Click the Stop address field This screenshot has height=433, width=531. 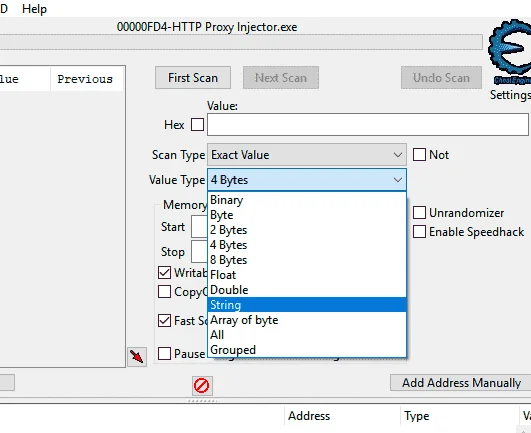pyautogui.click(x=199, y=252)
